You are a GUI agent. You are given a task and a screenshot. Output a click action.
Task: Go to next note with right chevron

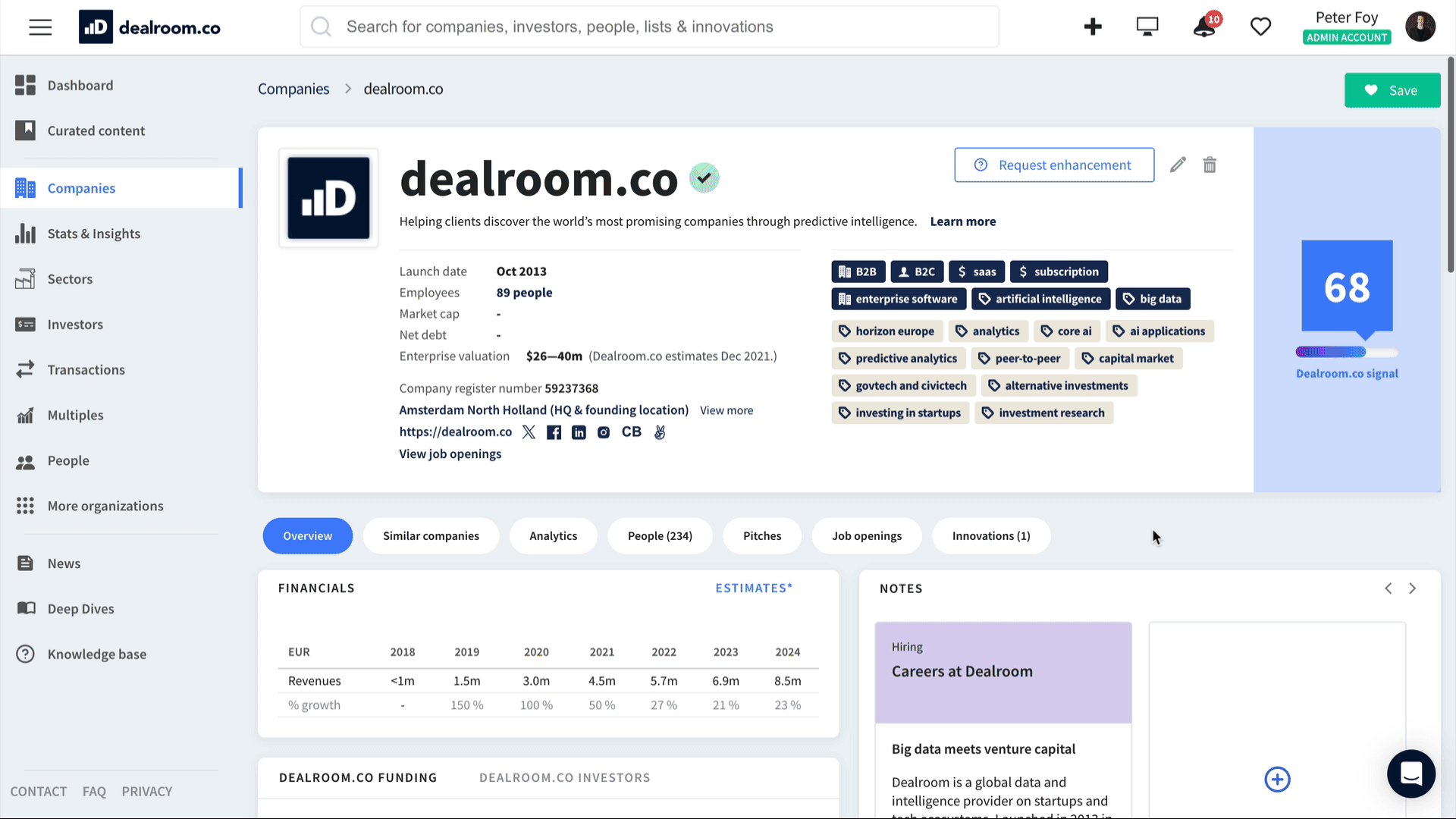pyautogui.click(x=1412, y=588)
